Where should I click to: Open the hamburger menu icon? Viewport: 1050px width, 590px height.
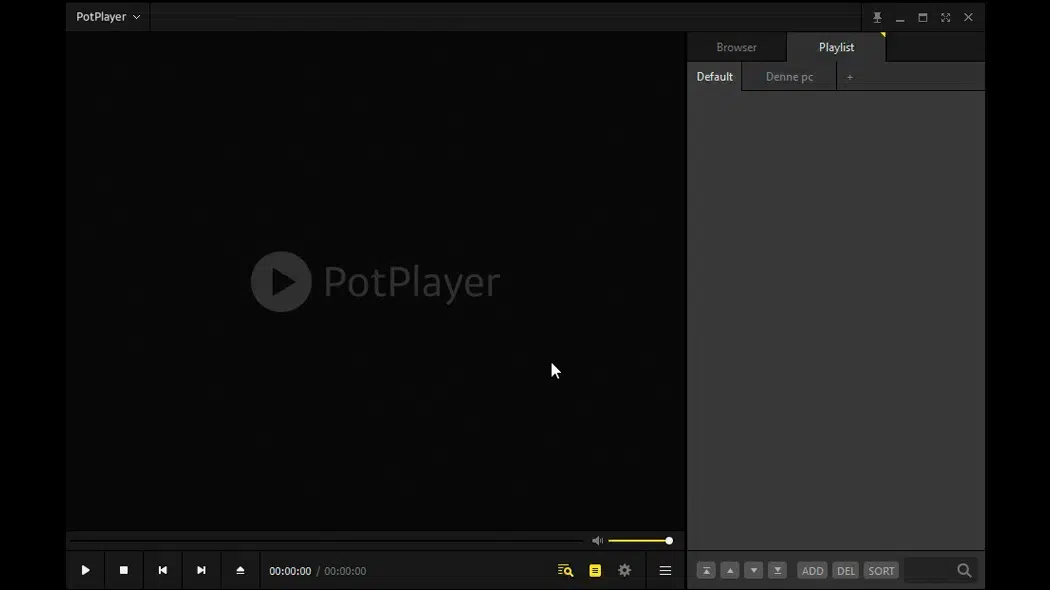(x=665, y=571)
